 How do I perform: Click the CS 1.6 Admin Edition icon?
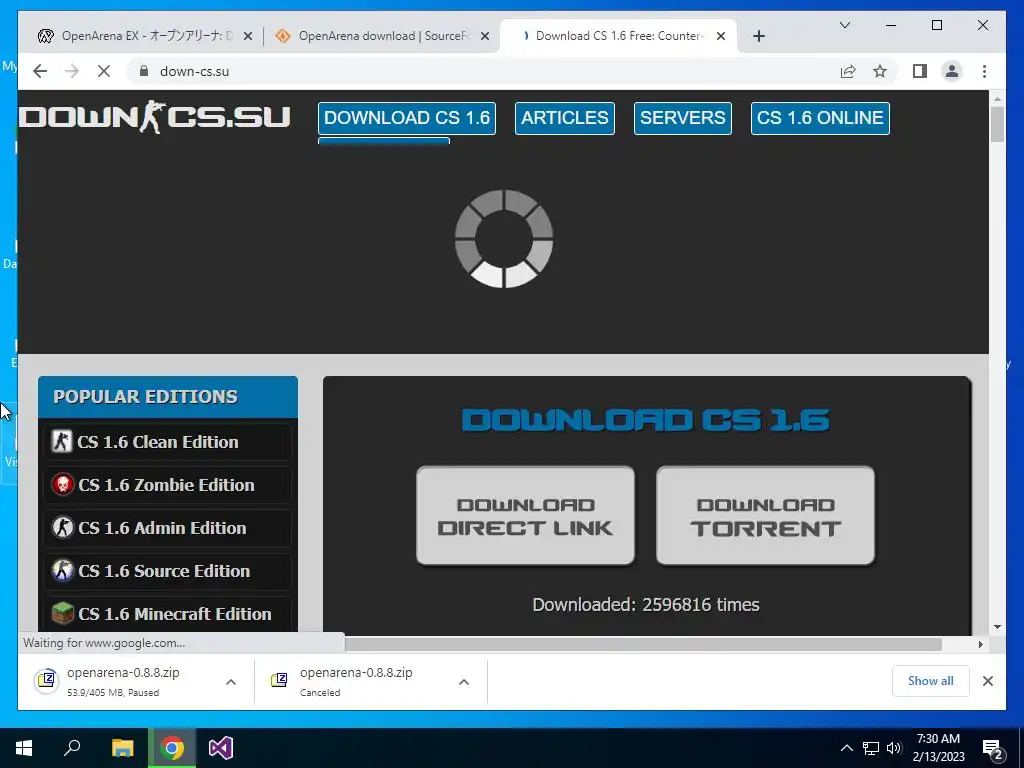(63, 527)
